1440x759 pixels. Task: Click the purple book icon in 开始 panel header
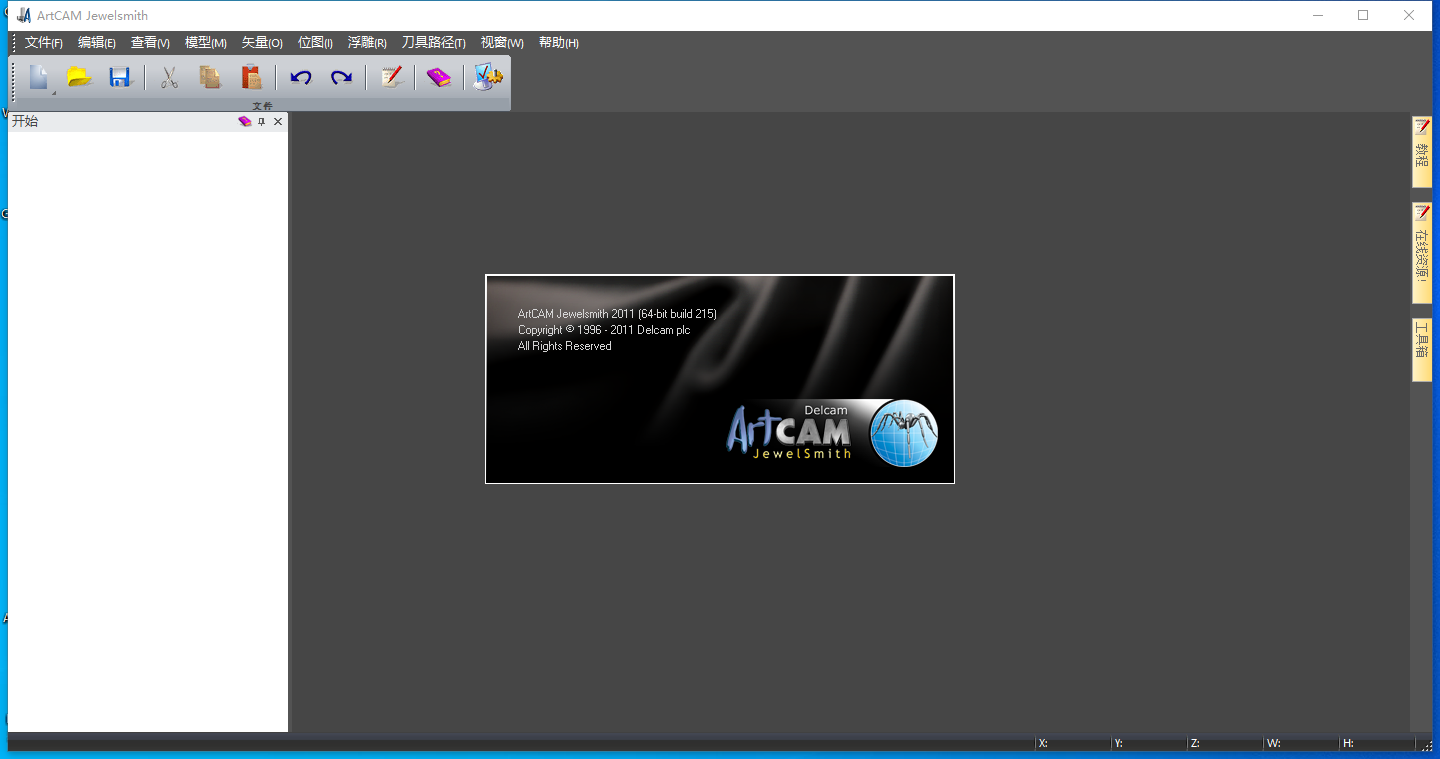pos(245,121)
